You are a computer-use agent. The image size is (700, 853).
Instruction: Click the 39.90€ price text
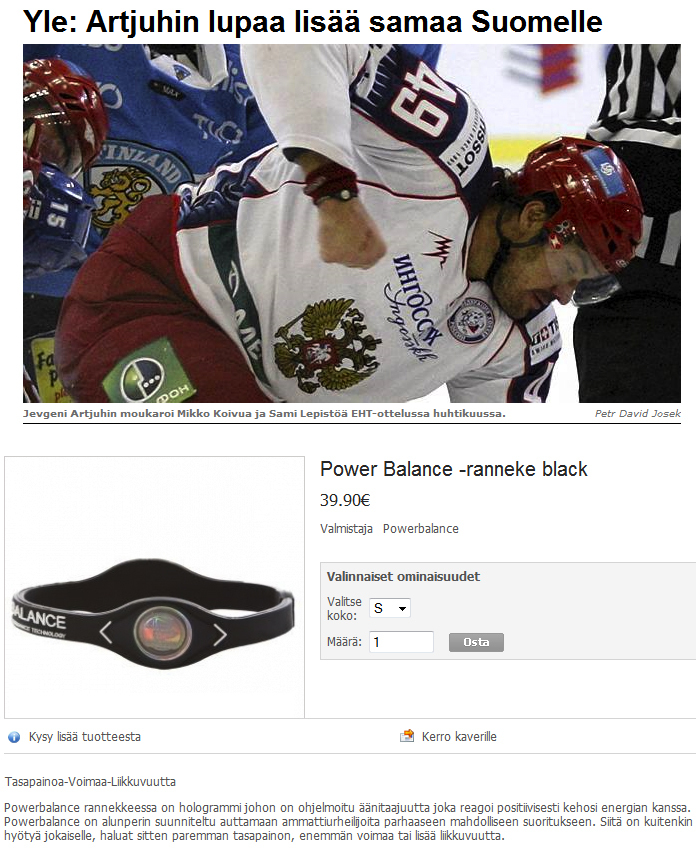pyautogui.click(x=345, y=500)
